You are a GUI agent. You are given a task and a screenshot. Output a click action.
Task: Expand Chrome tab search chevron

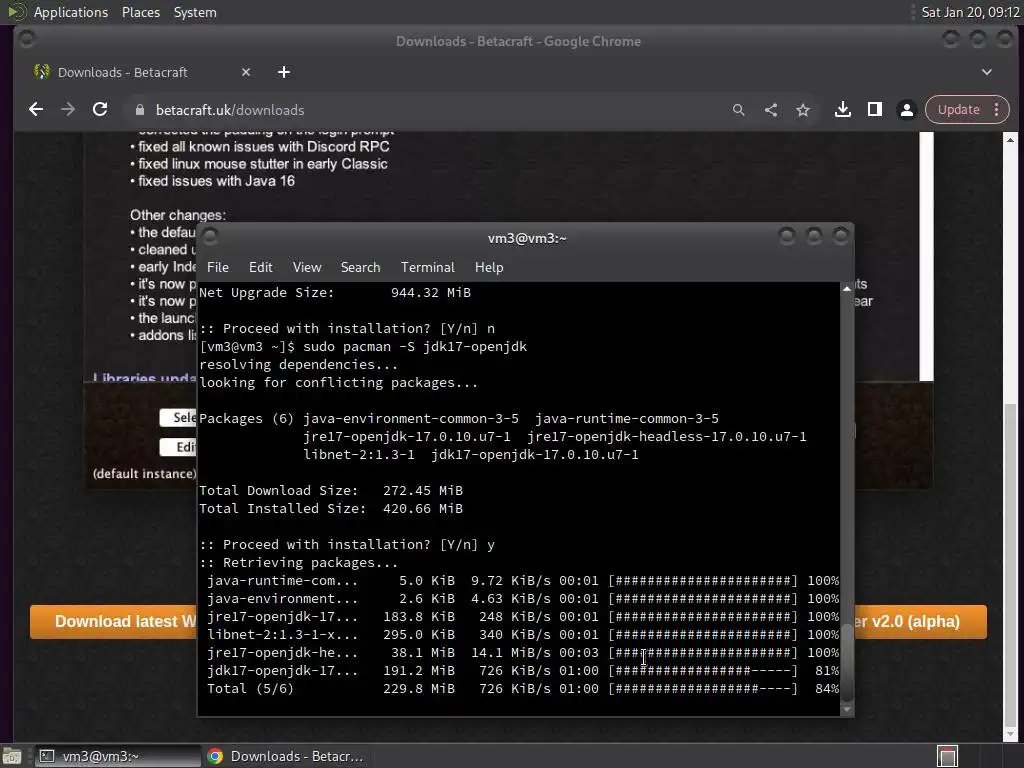pos(987,72)
